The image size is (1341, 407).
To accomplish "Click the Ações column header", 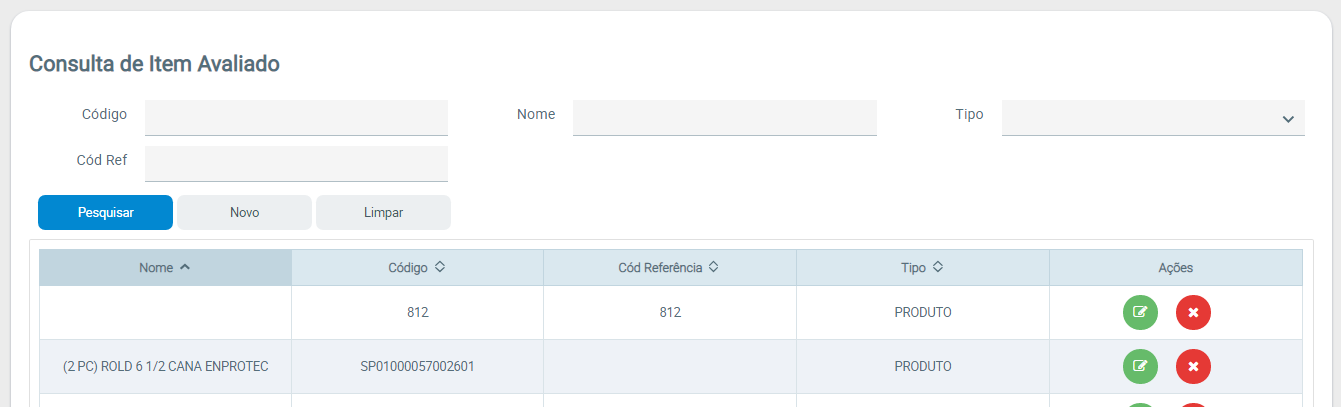I will pos(1175,268).
